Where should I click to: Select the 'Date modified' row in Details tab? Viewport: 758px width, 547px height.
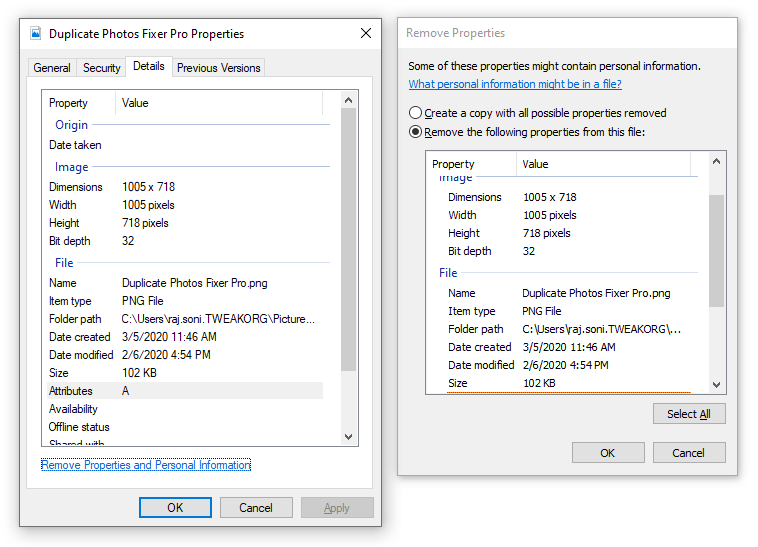coord(185,355)
